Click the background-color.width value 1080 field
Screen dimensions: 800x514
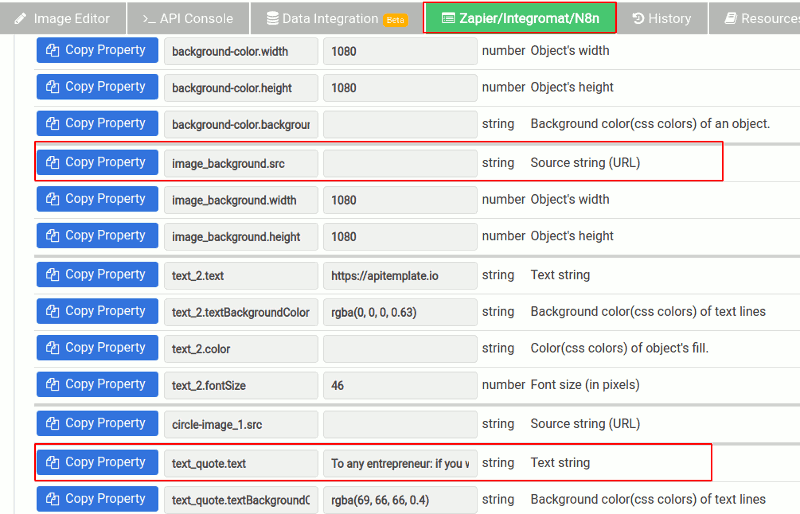400,51
